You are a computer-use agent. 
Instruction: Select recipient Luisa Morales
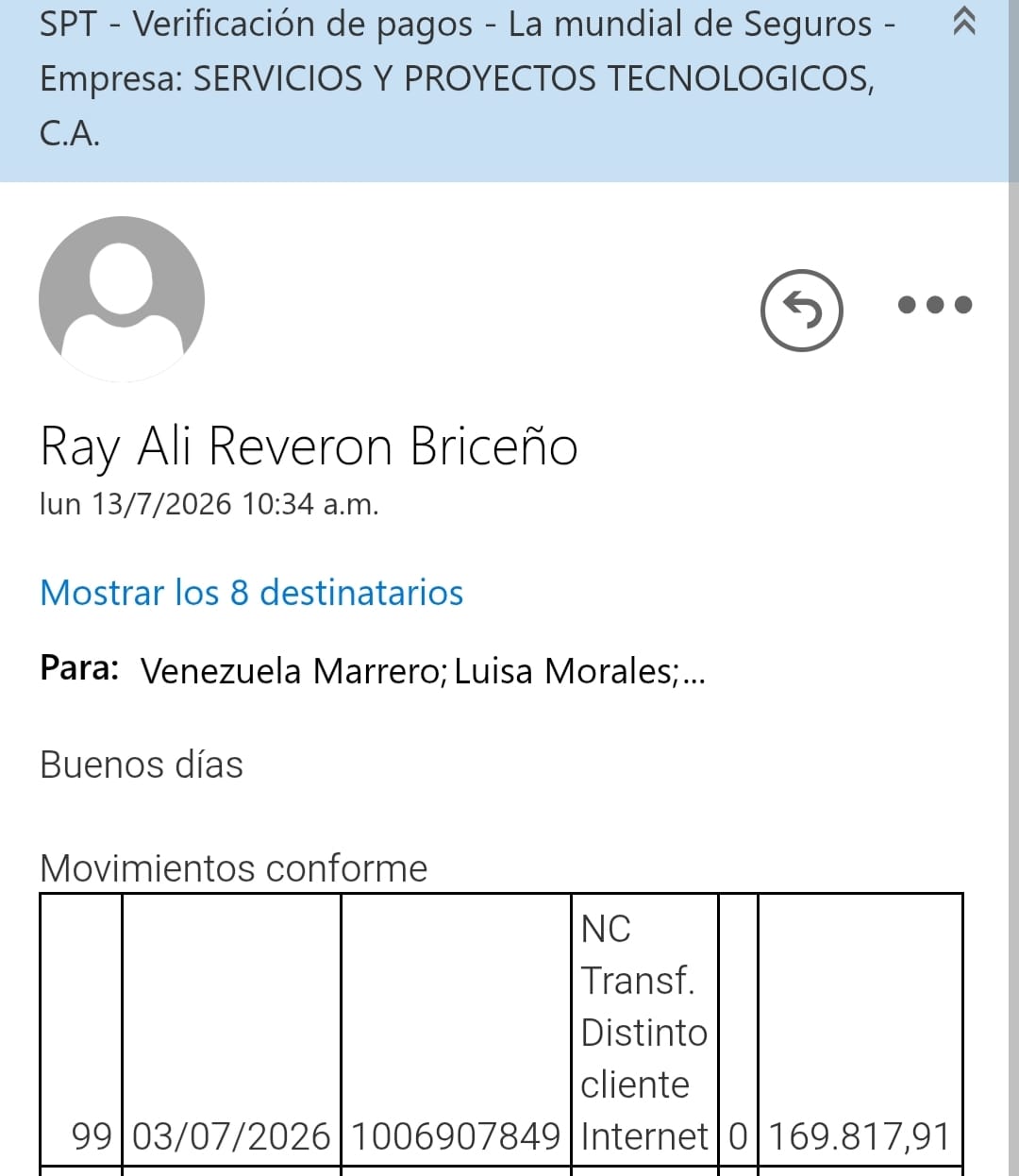click(x=566, y=671)
